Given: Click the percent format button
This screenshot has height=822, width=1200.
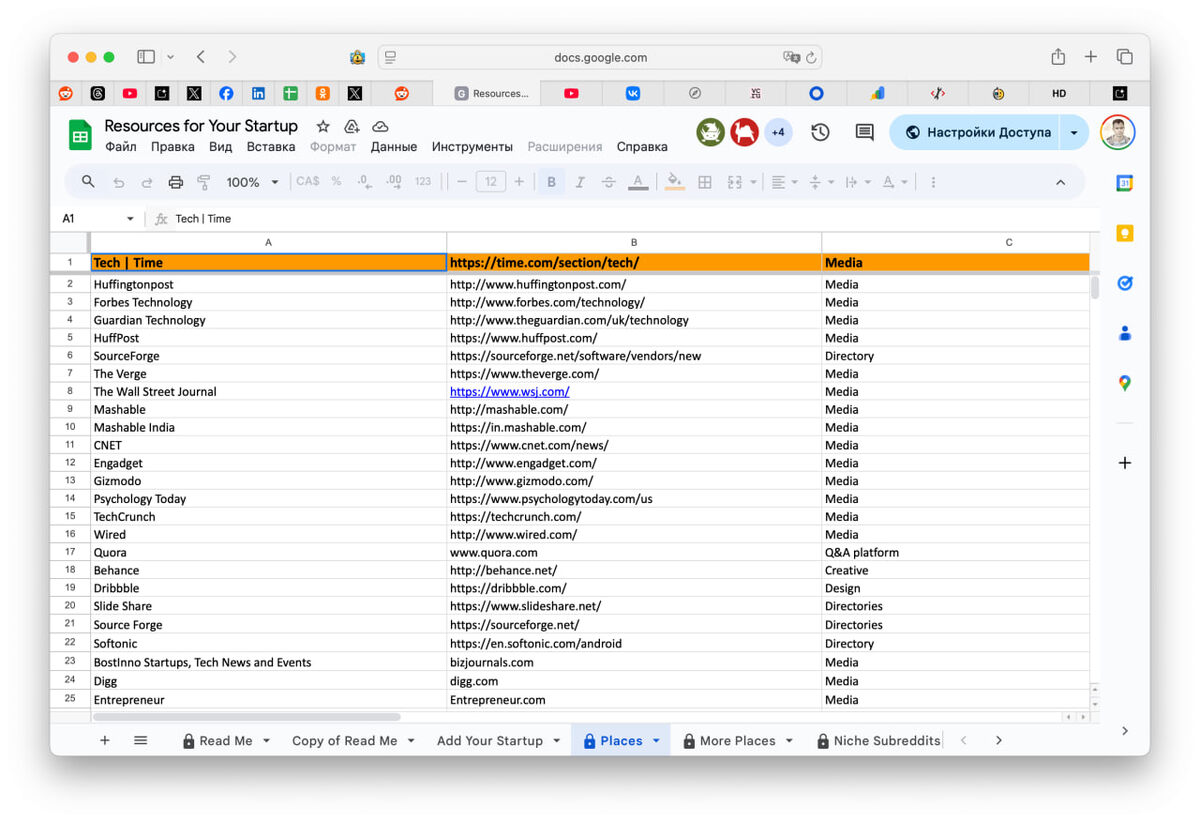Looking at the screenshot, I should 336,182.
